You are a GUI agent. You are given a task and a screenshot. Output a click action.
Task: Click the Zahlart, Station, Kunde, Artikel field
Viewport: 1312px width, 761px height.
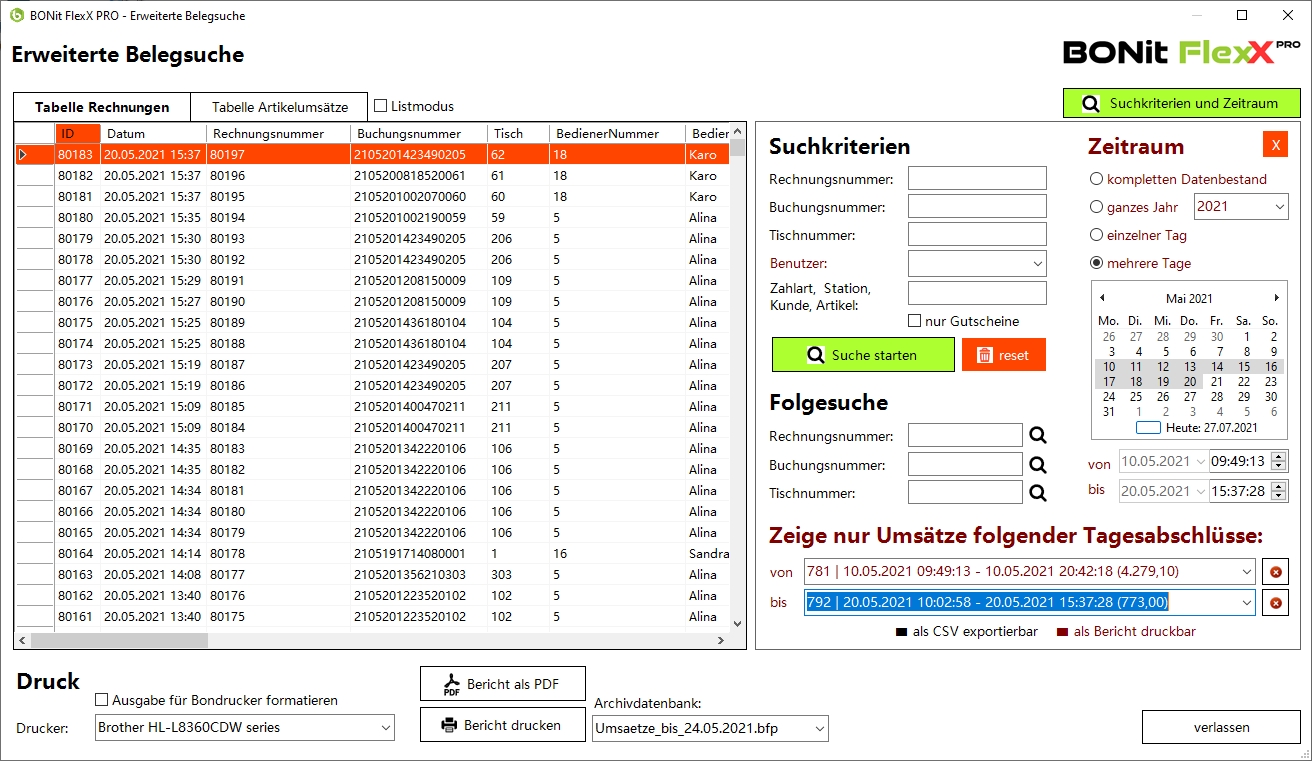pos(977,293)
